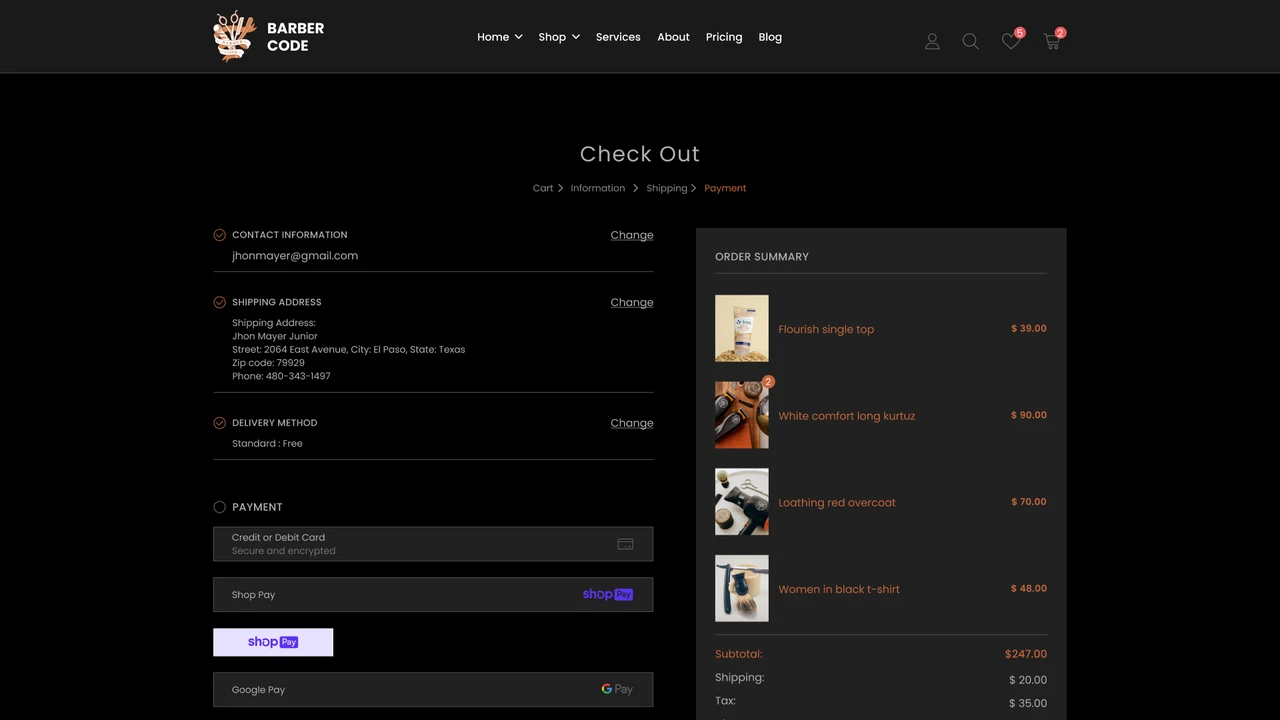Click the $ 48.00 price

pyautogui.click(x=1029, y=589)
